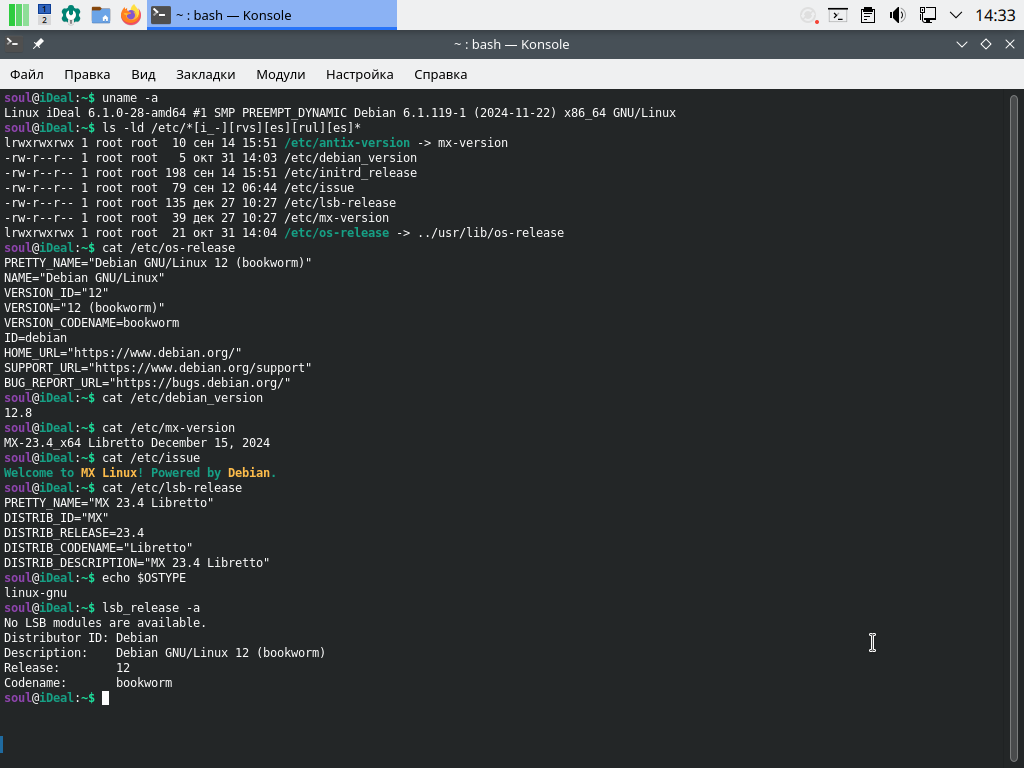1024x768 pixels.
Task: Click the "Release: 12" line
Action: coord(67,669)
